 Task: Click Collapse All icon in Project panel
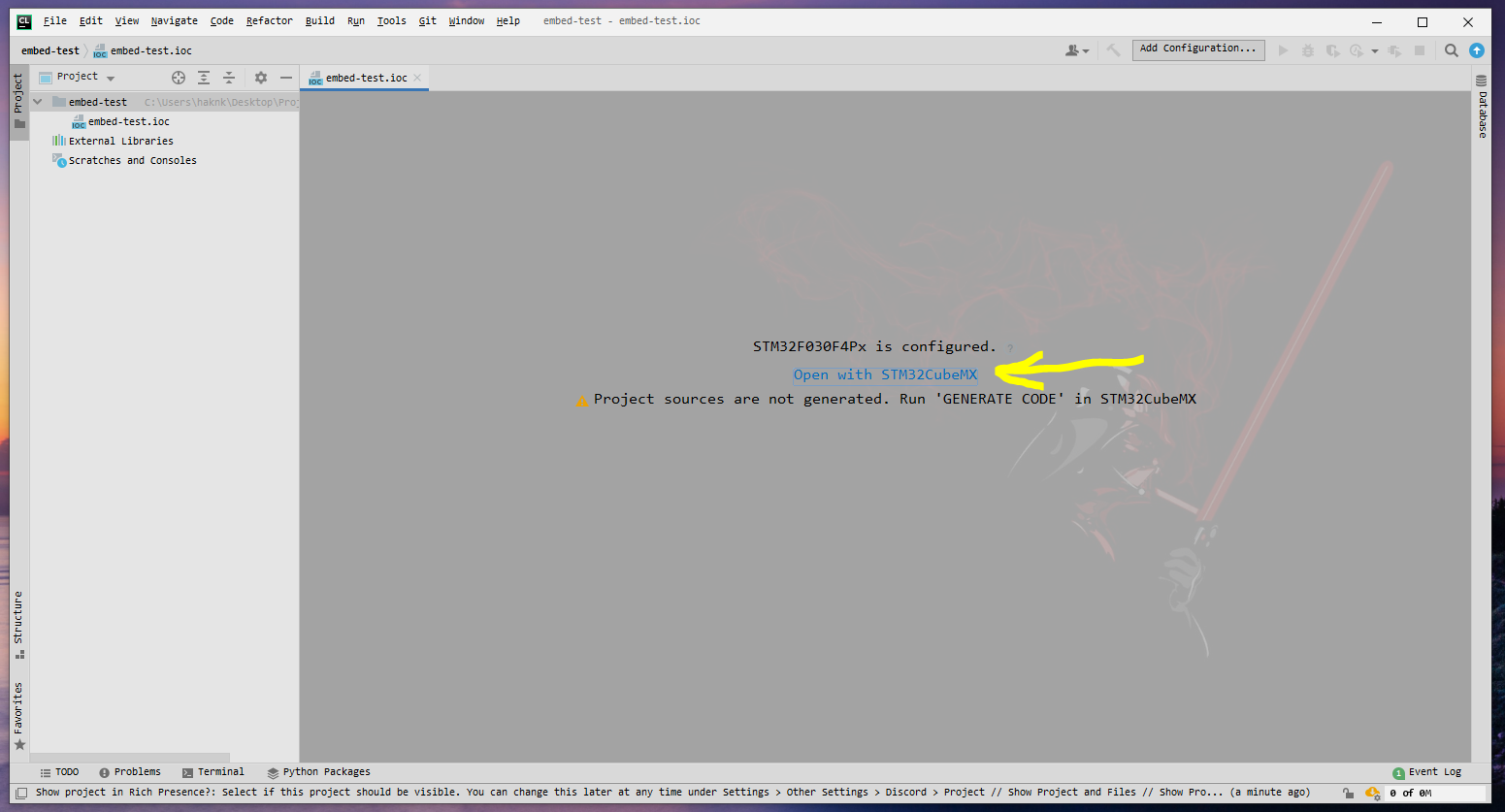point(229,78)
